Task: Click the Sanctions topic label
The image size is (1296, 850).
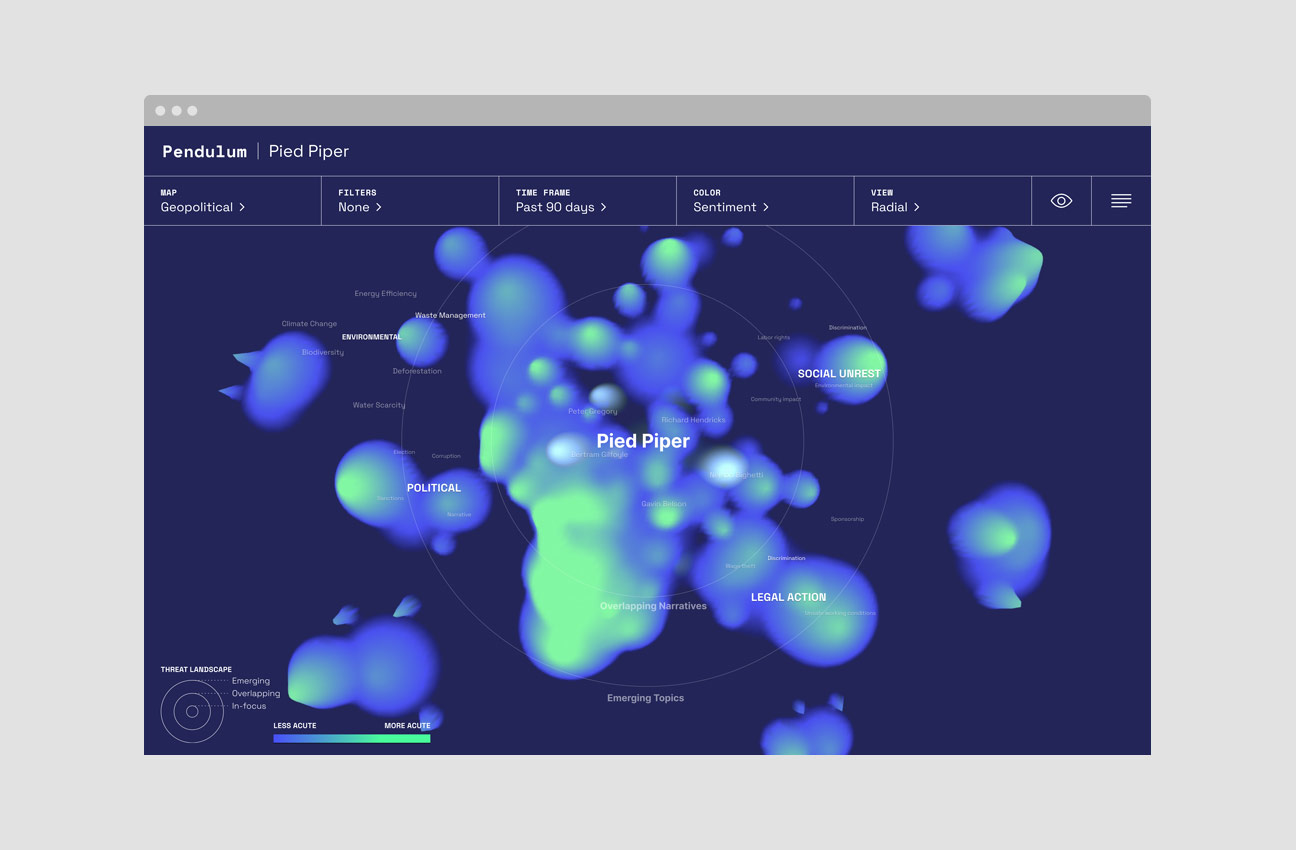Action: point(390,498)
